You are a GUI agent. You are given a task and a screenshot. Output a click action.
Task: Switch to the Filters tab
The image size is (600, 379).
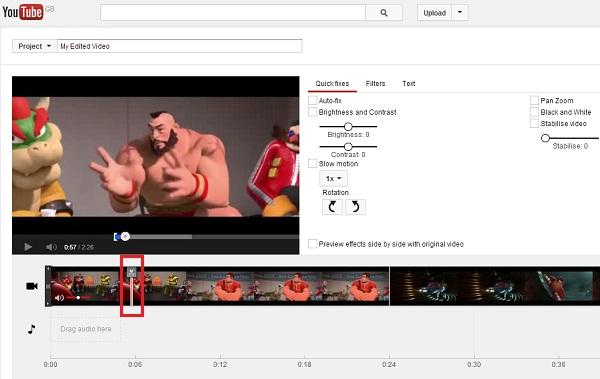coord(375,83)
